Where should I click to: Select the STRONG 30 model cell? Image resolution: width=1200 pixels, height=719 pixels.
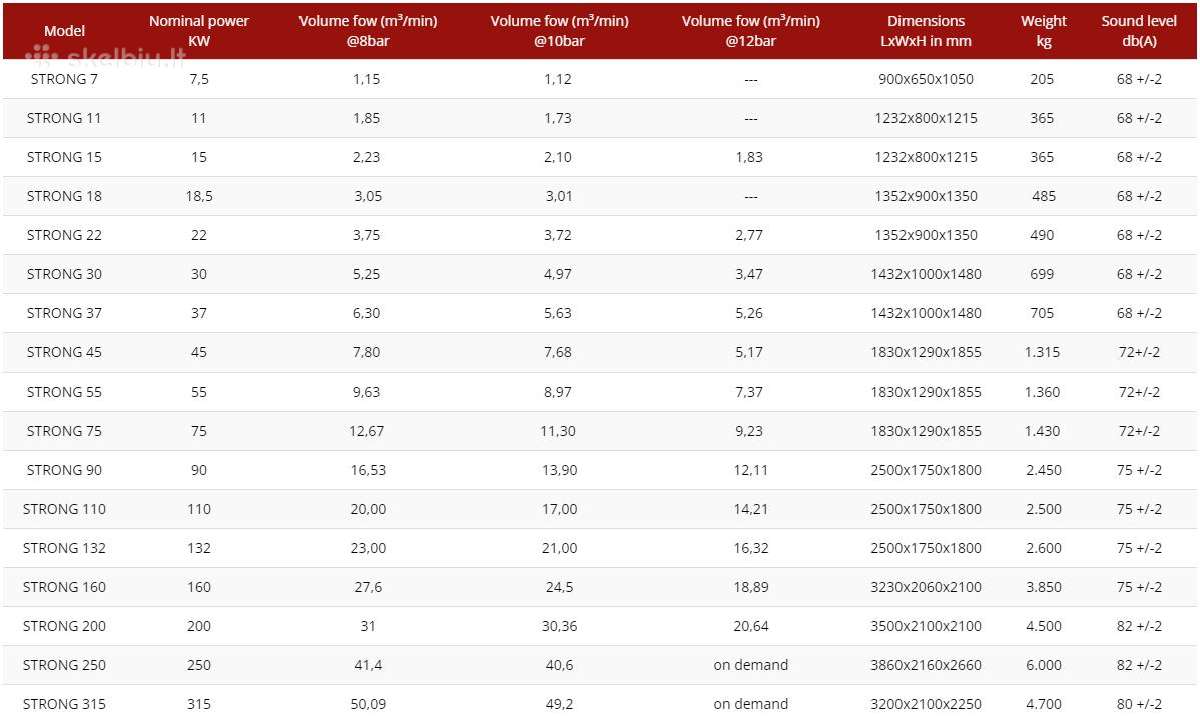64,274
